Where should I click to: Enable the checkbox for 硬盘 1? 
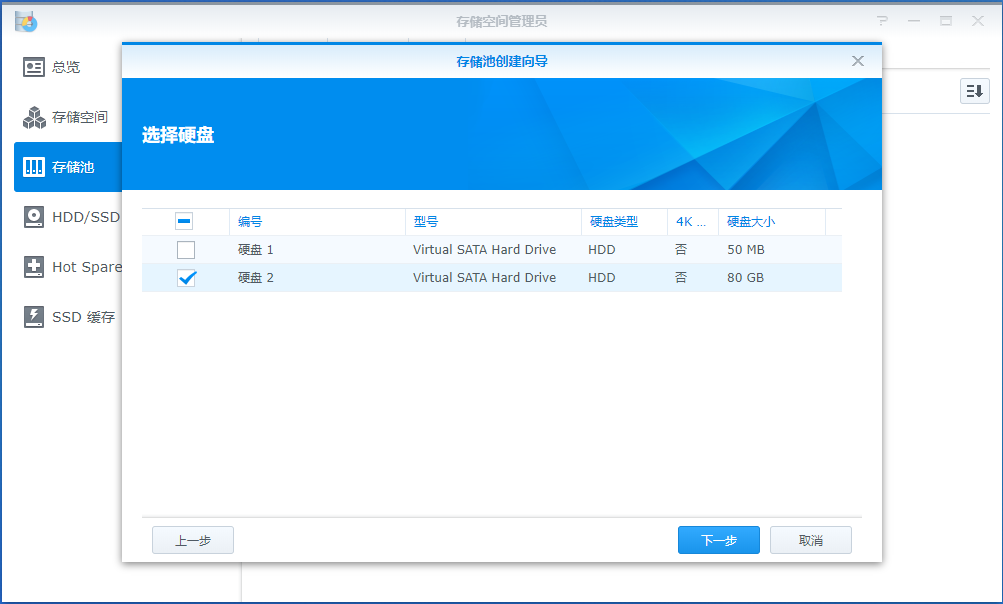coord(185,249)
